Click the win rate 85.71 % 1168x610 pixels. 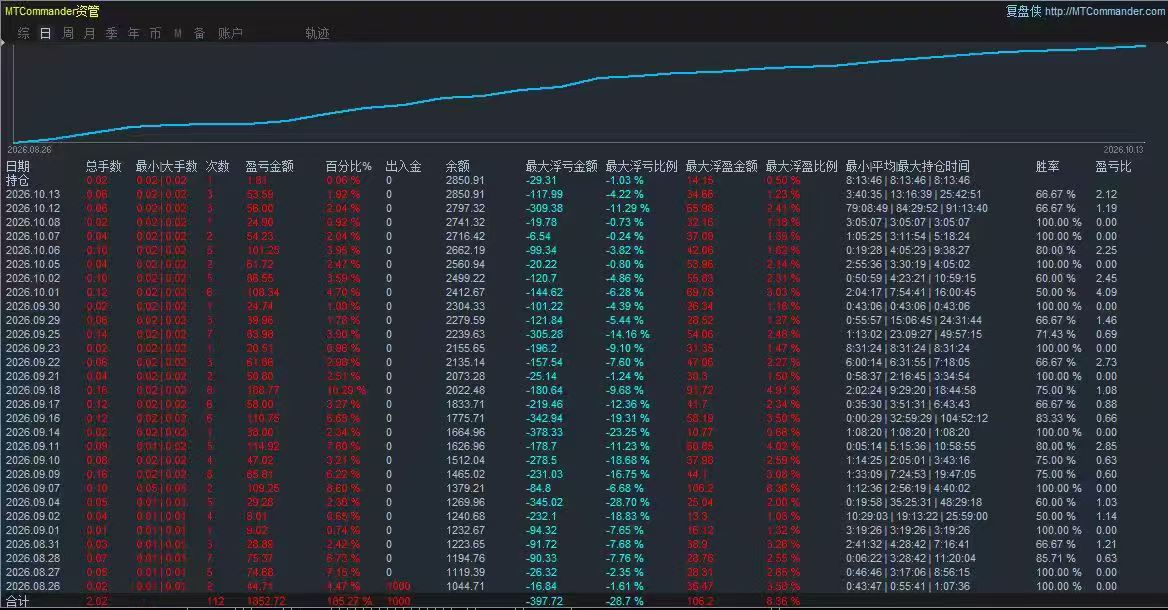(x=1058, y=559)
